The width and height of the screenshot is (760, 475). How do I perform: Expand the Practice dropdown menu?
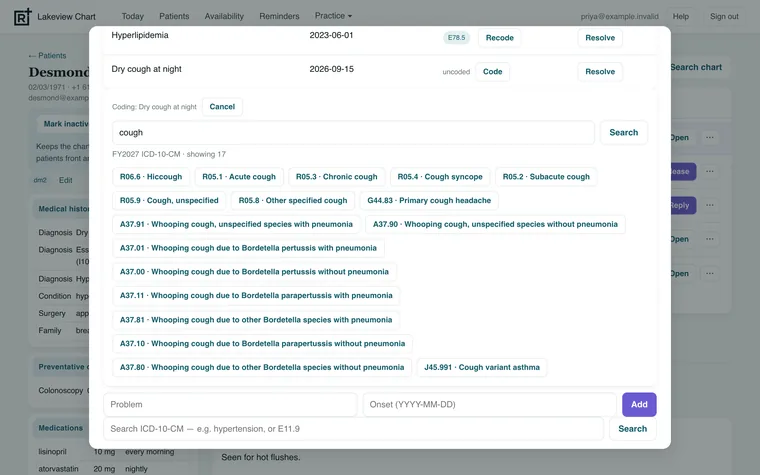pos(333,16)
